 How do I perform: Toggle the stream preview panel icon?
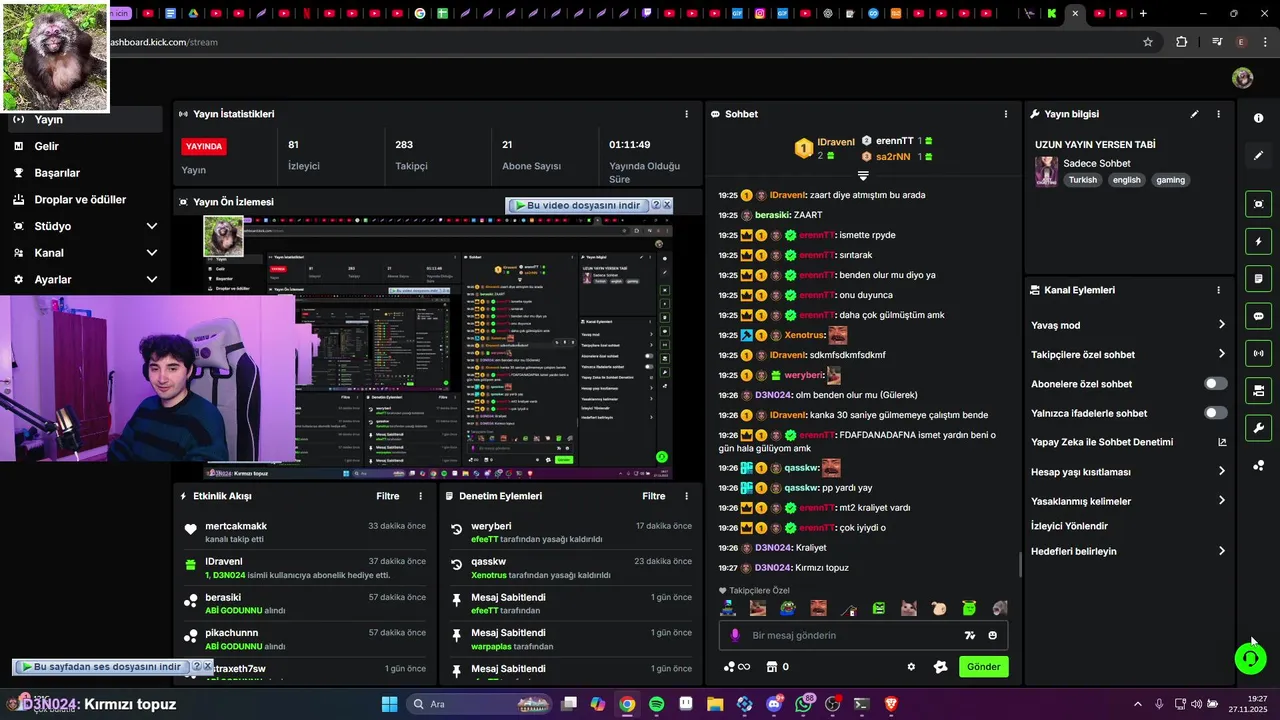[x=1258, y=204]
